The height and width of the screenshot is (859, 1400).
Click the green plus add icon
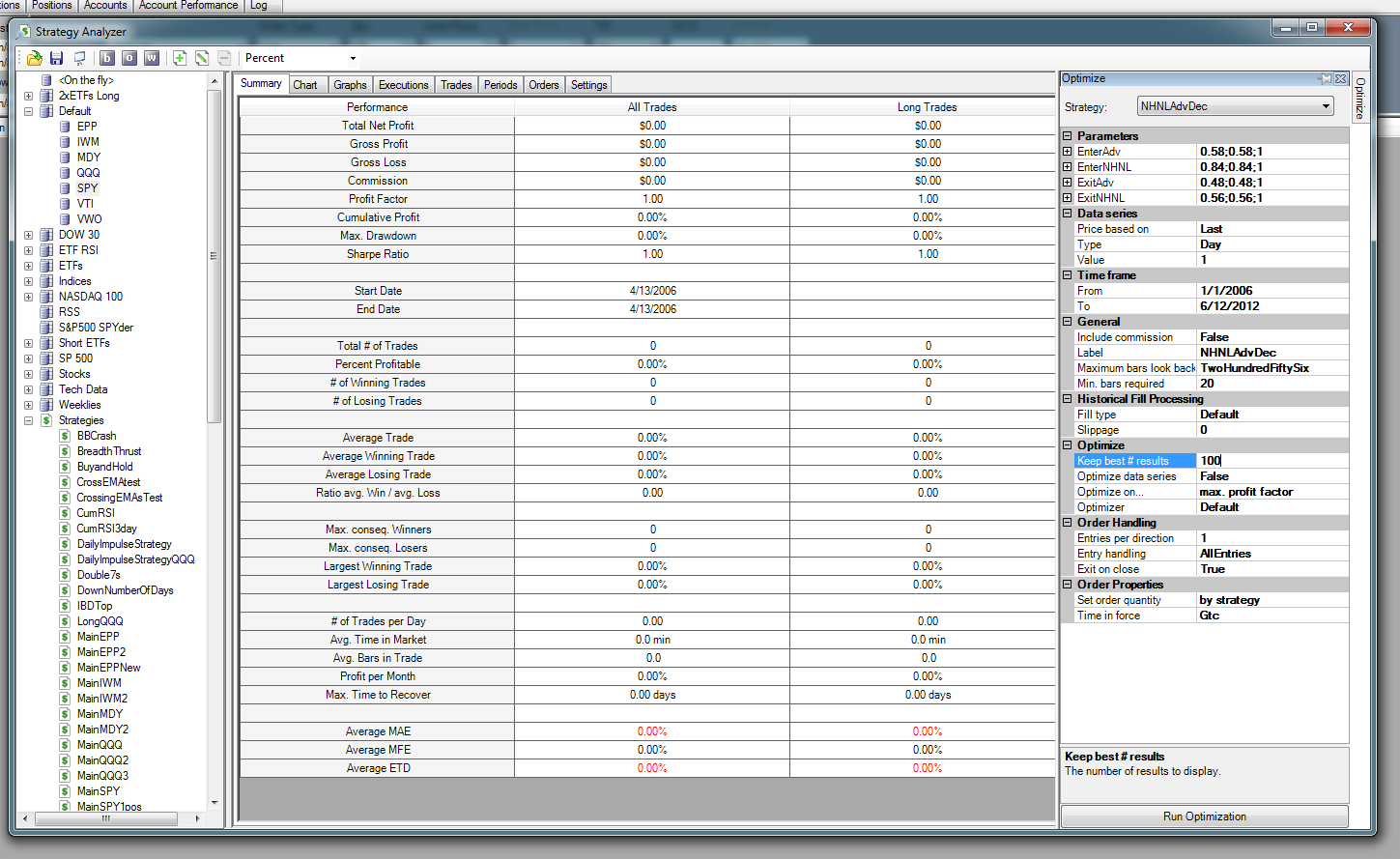click(x=180, y=58)
